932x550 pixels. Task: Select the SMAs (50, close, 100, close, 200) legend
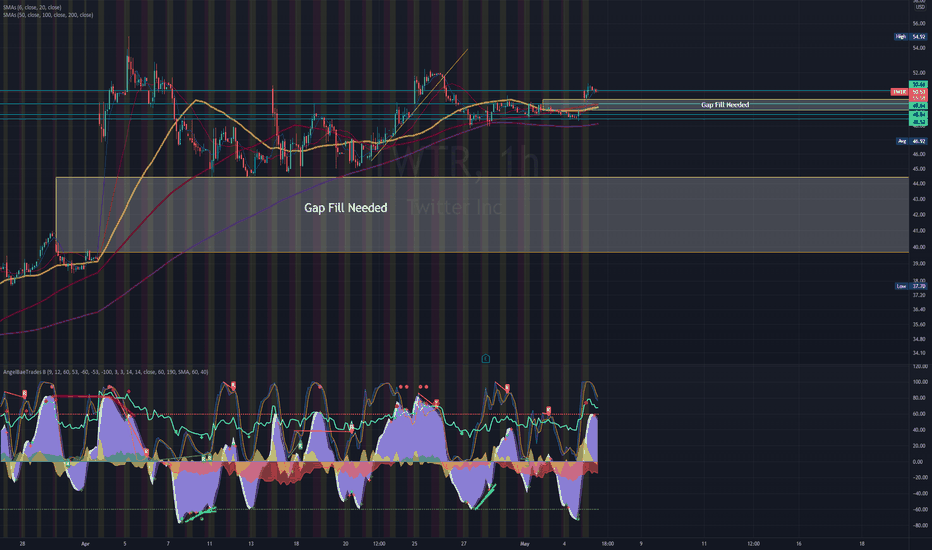point(48,15)
